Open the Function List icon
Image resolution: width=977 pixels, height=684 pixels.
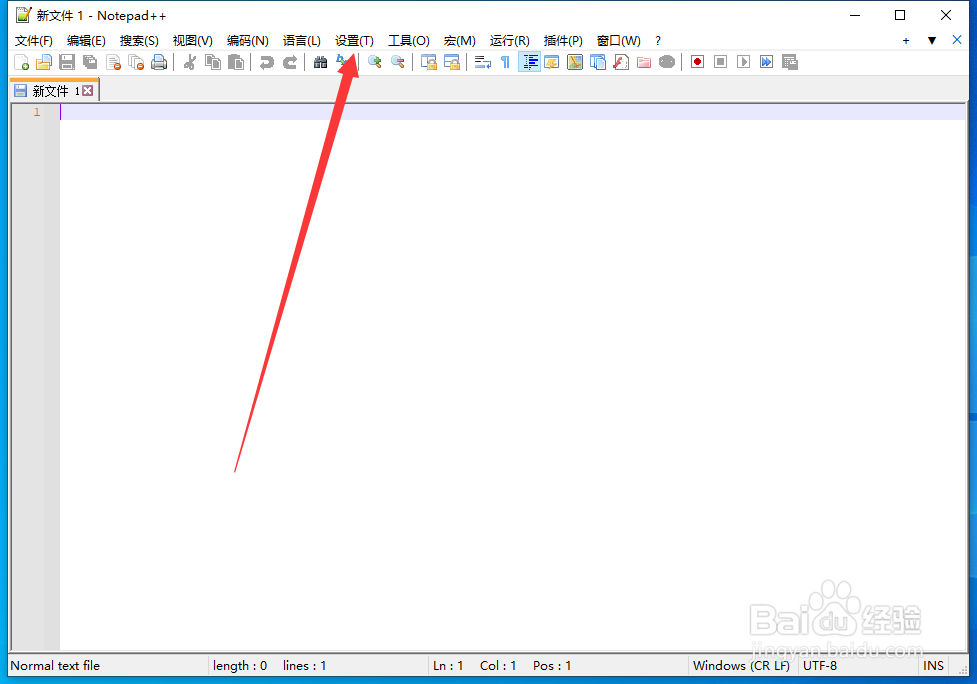pos(621,62)
